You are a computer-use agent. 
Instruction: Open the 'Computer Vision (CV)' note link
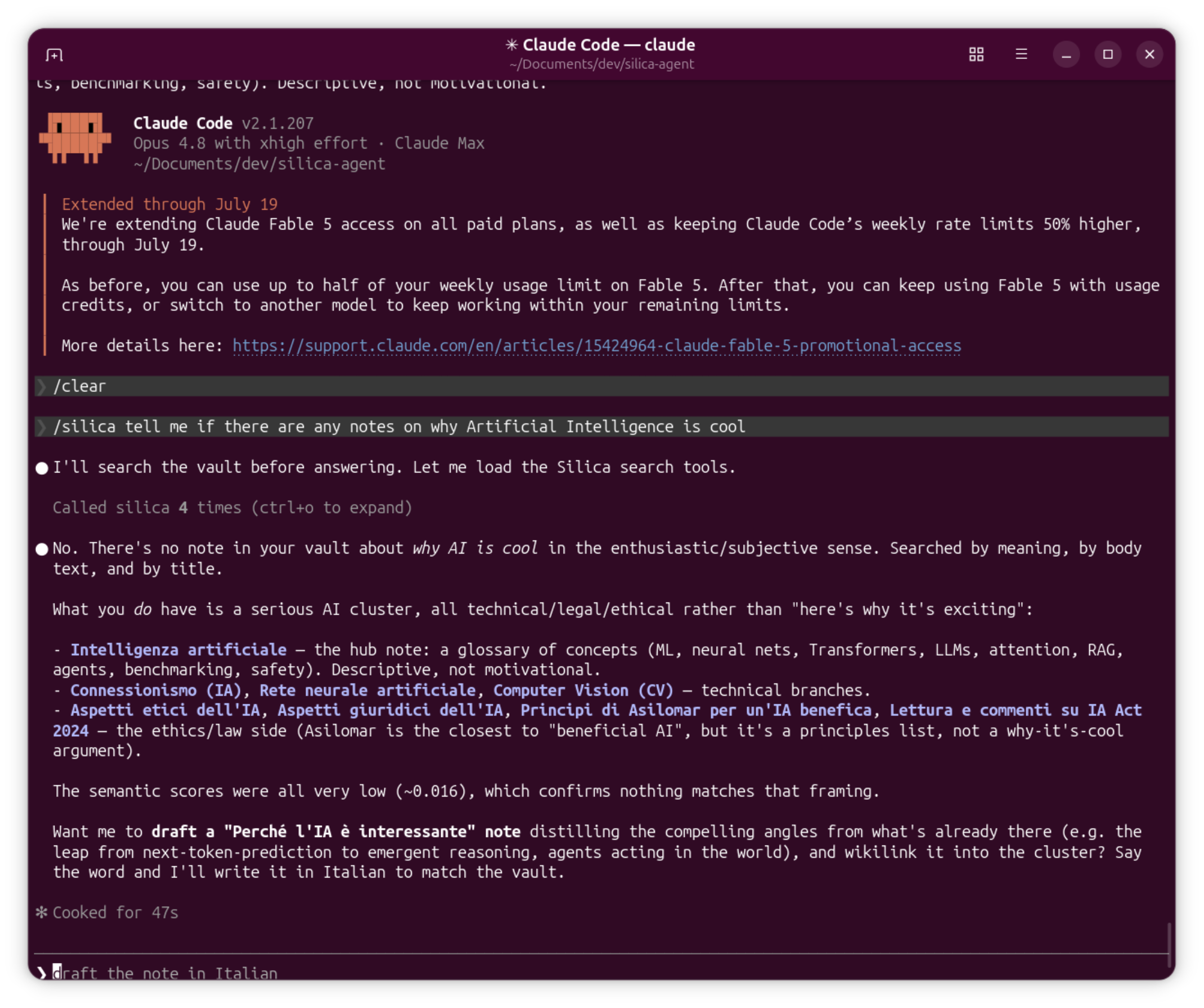point(583,691)
